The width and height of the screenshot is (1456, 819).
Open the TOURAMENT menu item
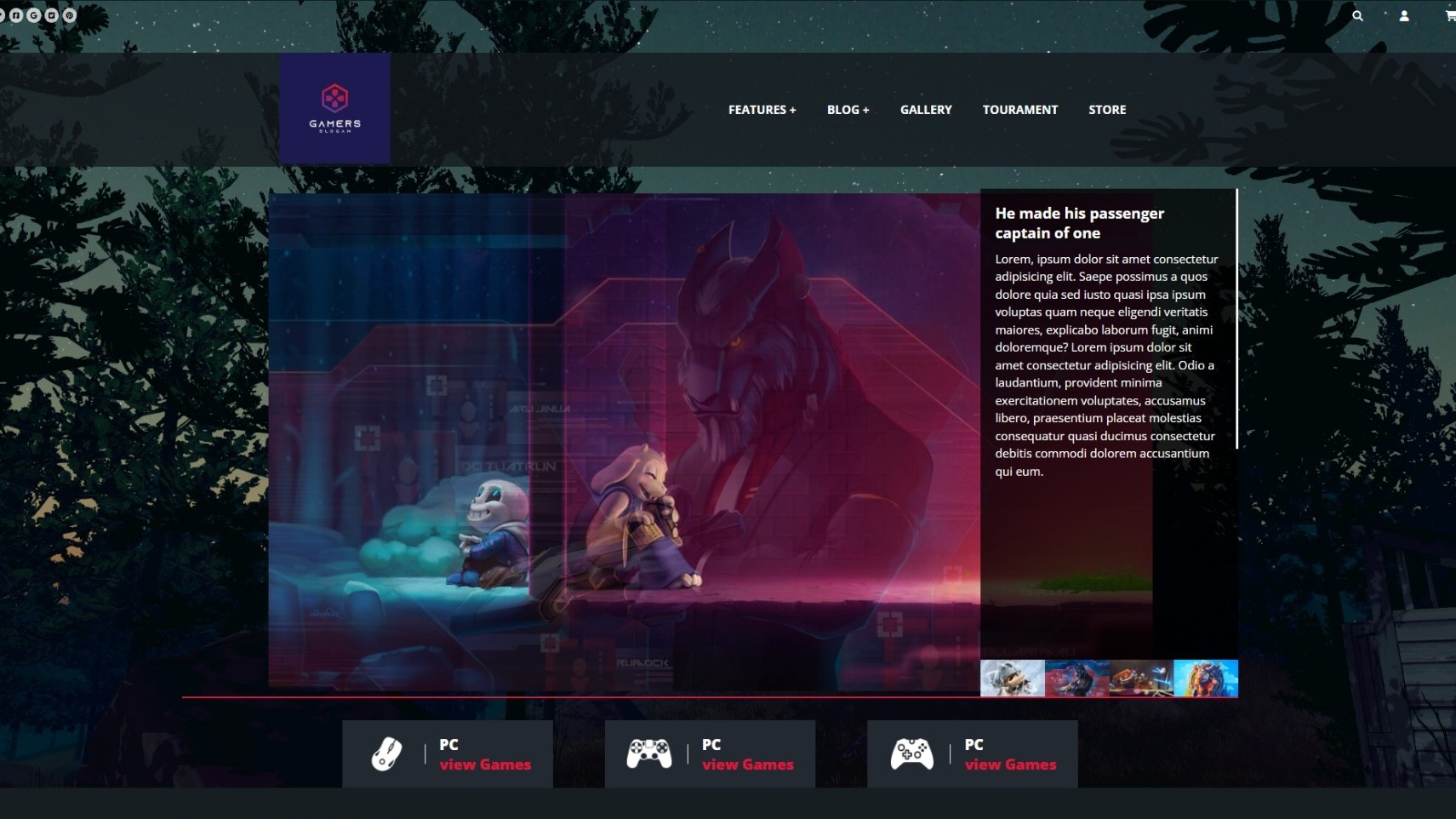point(1020,109)
